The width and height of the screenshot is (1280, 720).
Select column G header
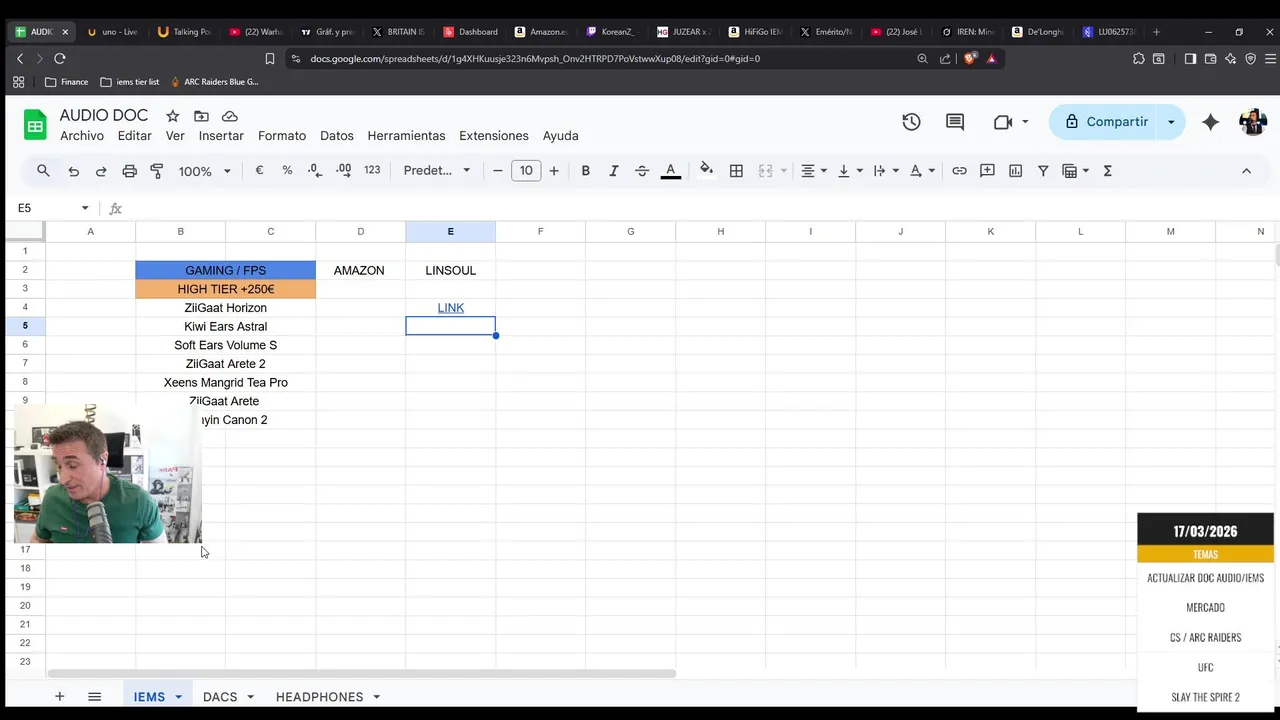point(631,232)
